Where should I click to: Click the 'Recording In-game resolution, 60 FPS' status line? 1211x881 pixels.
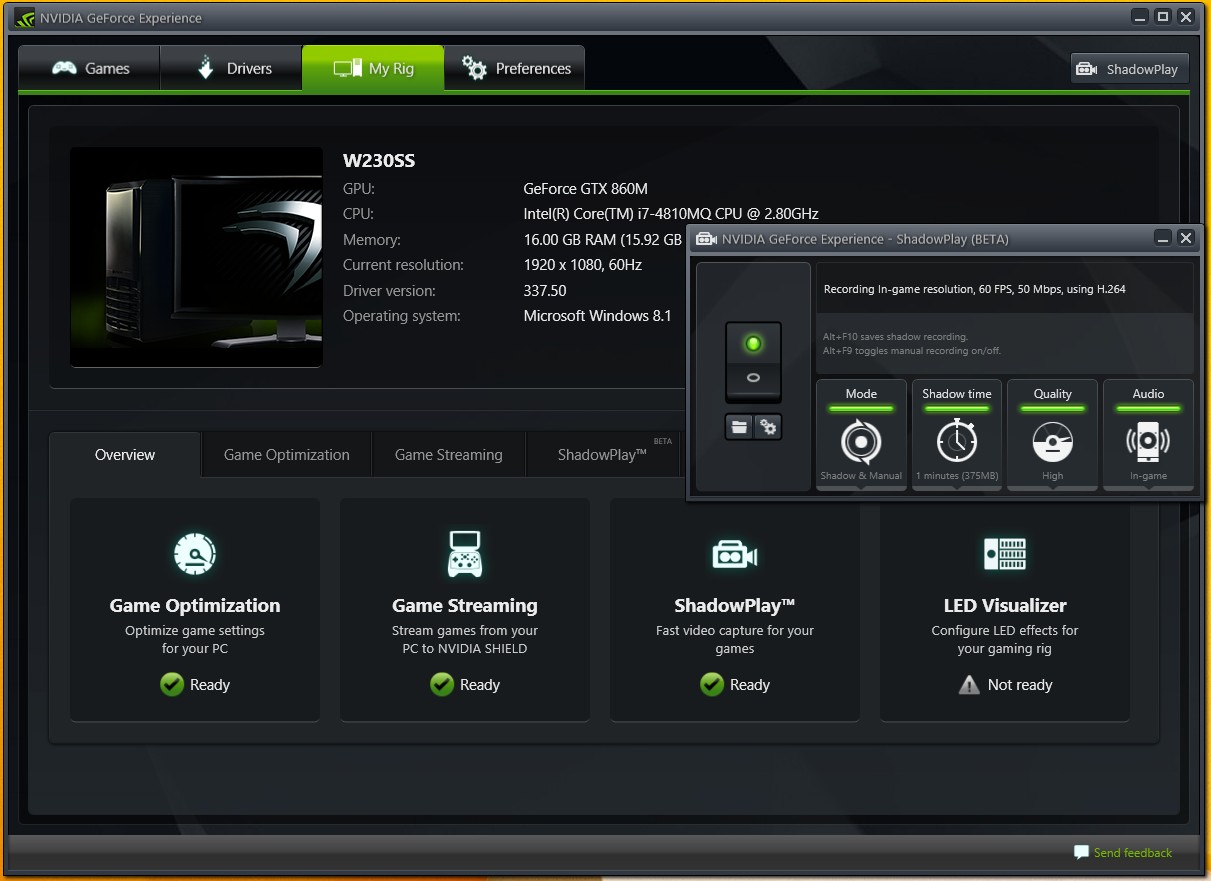(x=975, y=289)
